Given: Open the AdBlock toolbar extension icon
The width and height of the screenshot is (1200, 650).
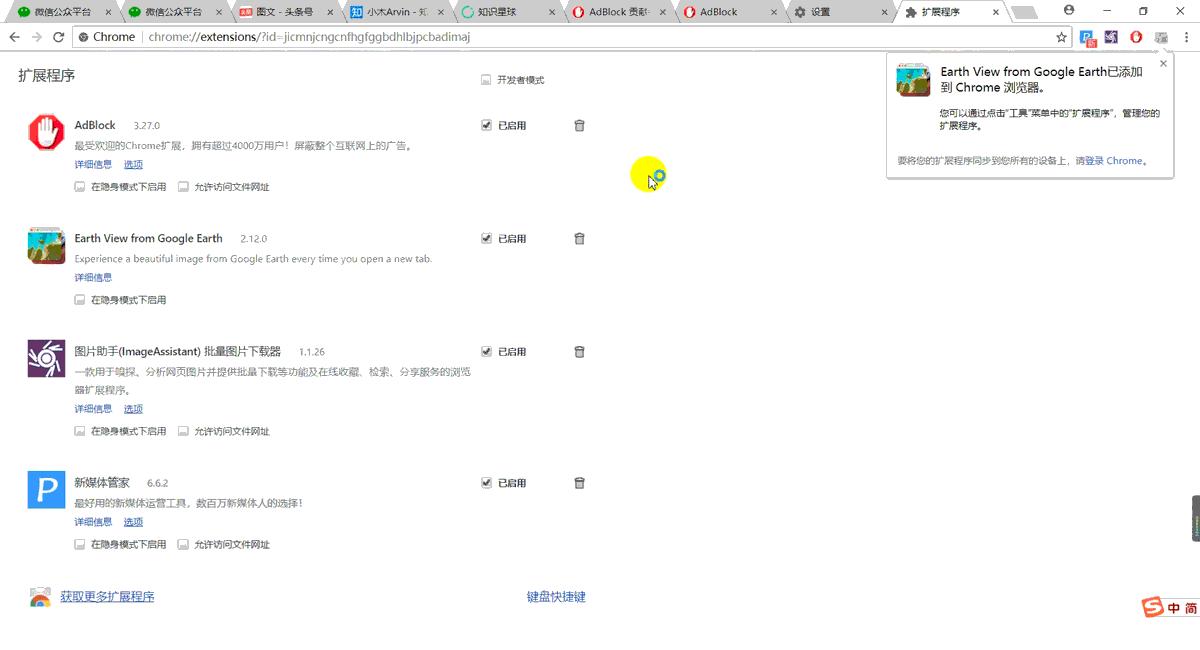Looking at the screenshot, I should pos(1136,37).
